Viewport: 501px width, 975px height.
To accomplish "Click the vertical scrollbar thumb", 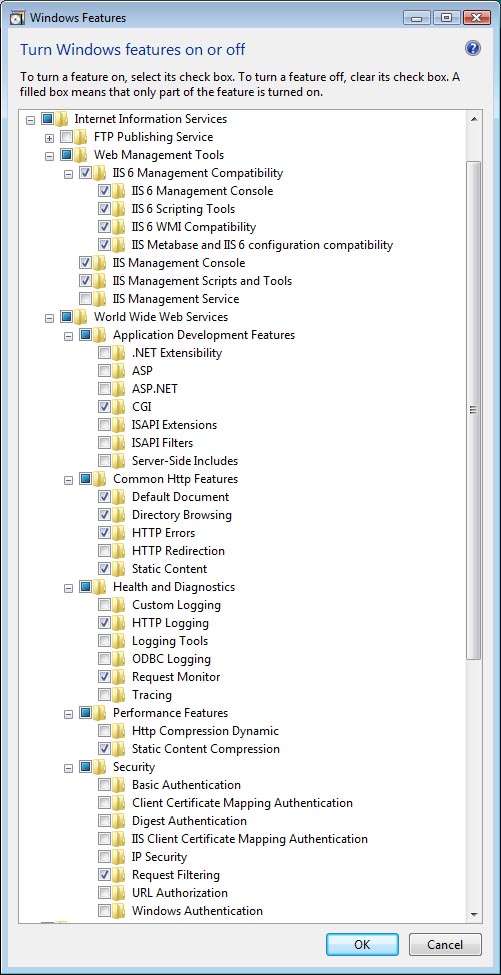I will tap(474, 410).
